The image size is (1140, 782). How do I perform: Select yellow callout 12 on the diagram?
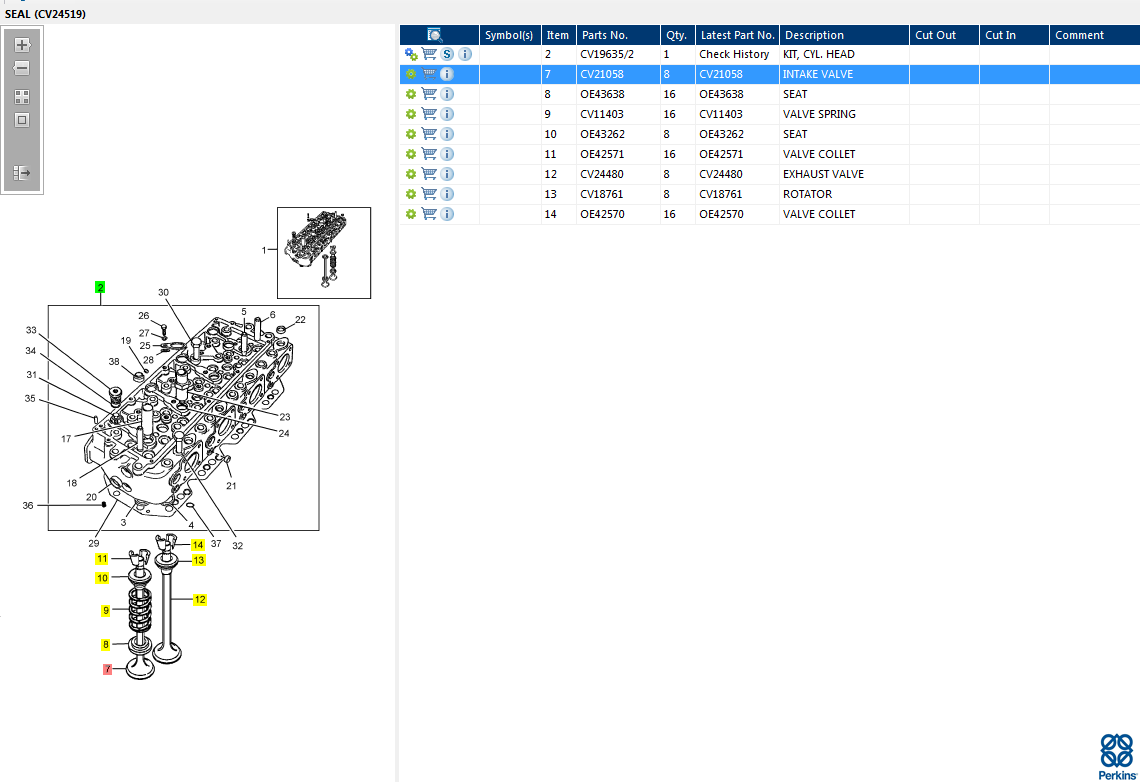(200, 600)
